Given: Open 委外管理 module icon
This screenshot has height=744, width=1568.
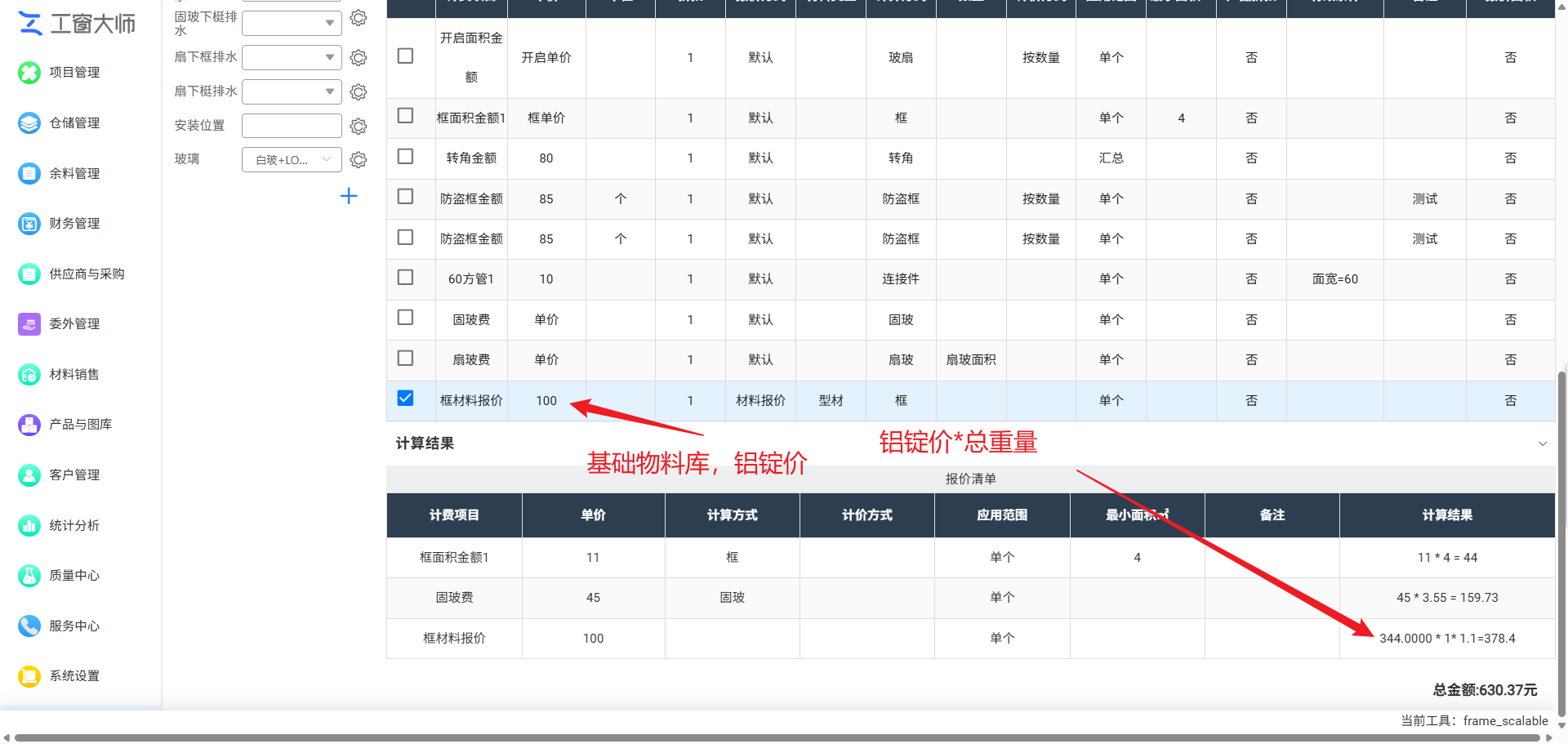Looking at the screenshot, I should [x=29, y=324].
